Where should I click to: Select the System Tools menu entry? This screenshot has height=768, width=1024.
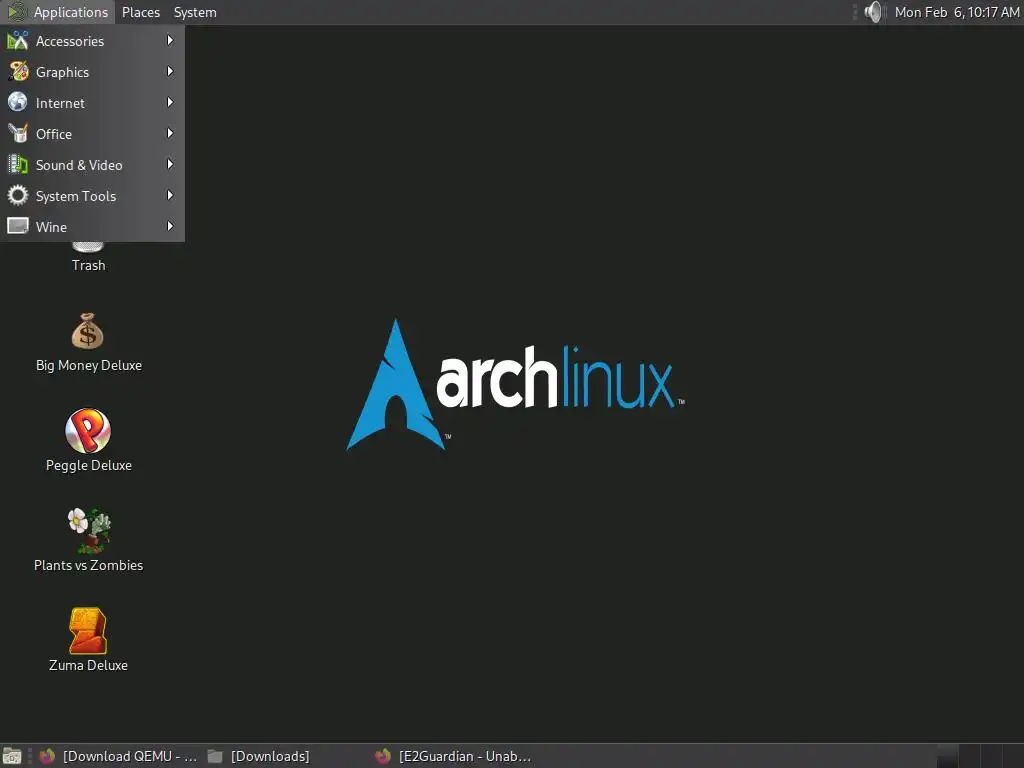(92, 196)
